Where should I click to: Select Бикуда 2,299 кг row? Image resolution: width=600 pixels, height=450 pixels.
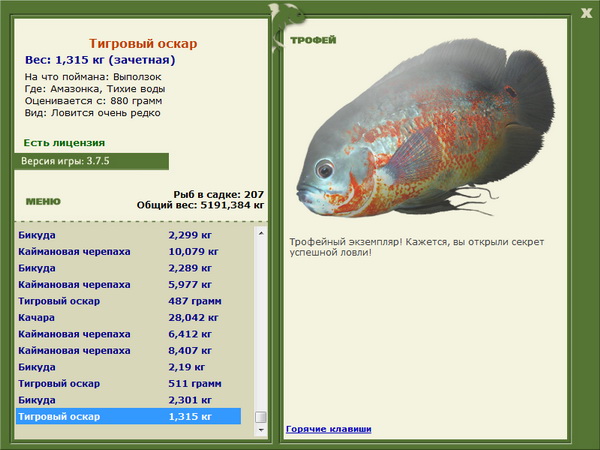pos(129,235)
